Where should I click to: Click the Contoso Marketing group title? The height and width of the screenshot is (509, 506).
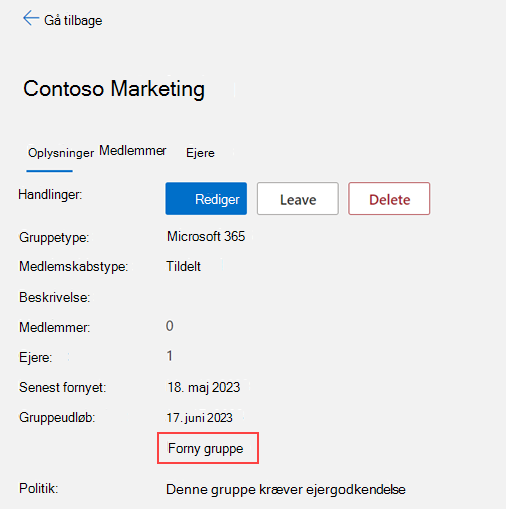point(114,89)
